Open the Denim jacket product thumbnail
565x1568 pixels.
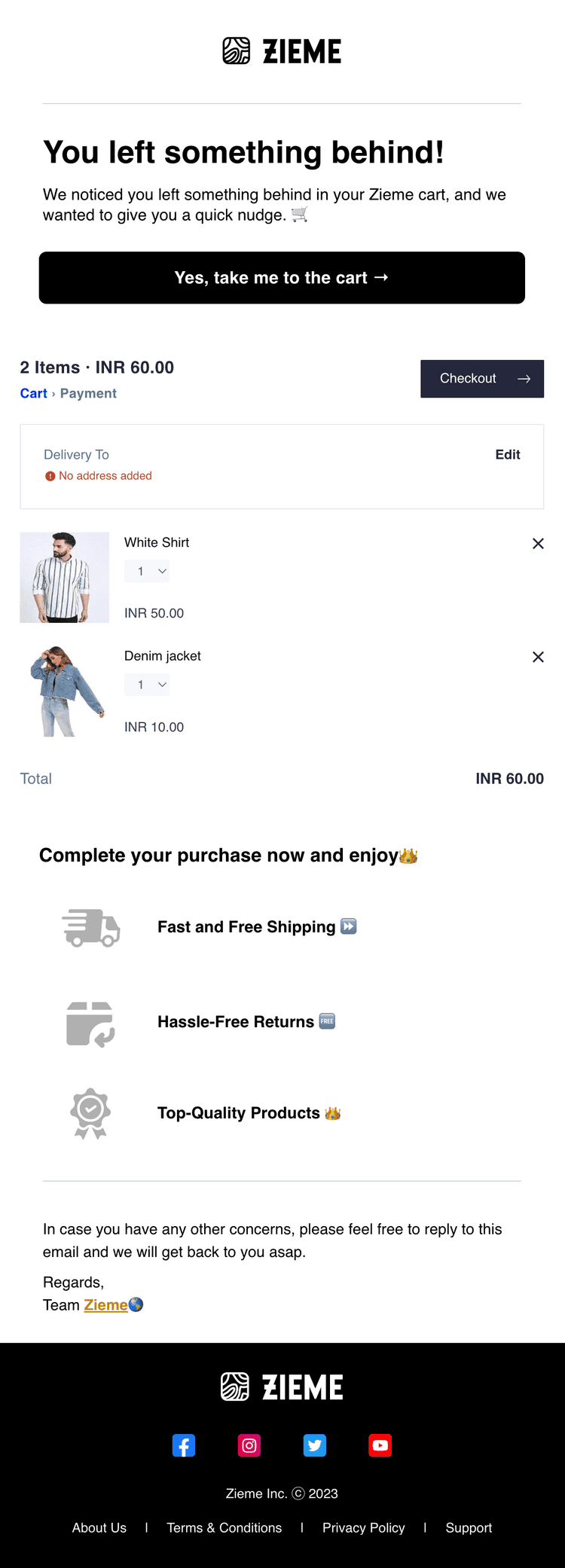tap(65, 691)
